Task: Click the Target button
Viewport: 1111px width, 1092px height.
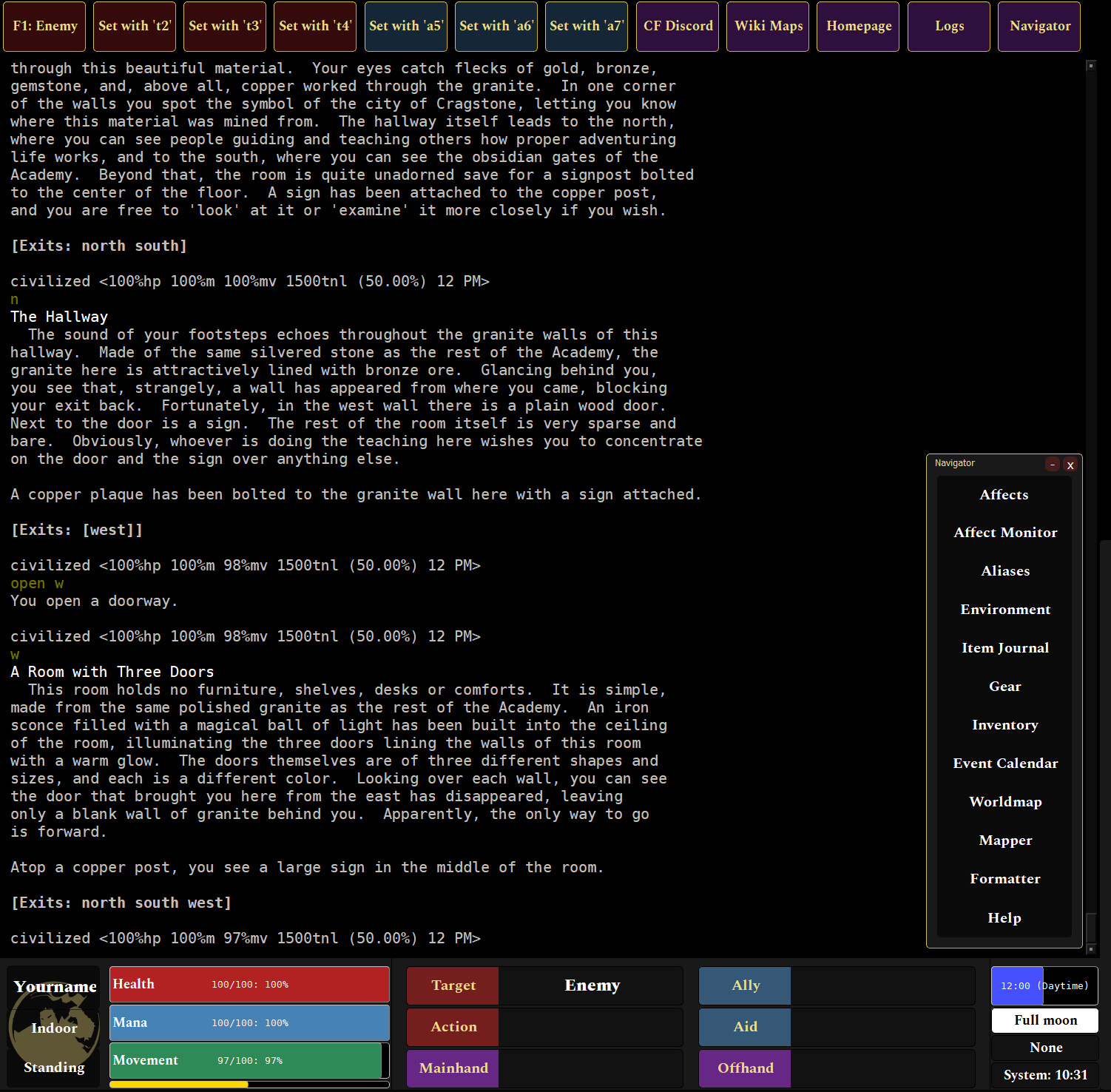Action: point(452,985)
